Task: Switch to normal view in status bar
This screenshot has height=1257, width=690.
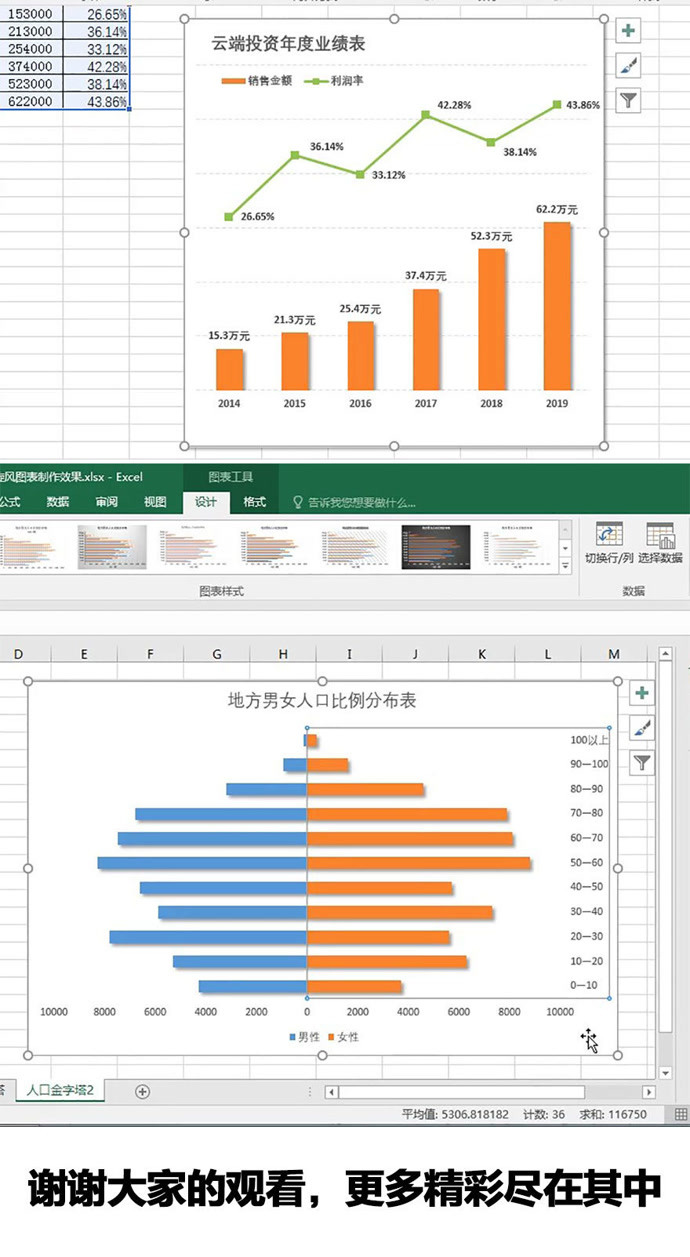Action: [681, 1114]
